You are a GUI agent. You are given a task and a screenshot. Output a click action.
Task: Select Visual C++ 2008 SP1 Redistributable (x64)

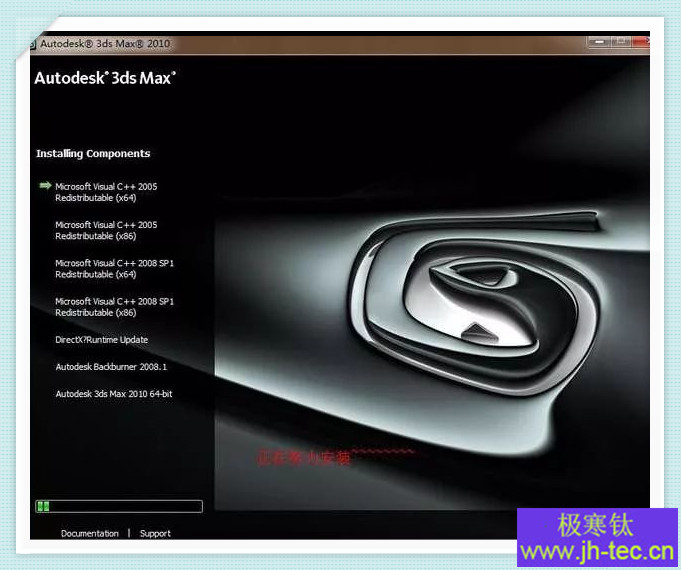114,268
